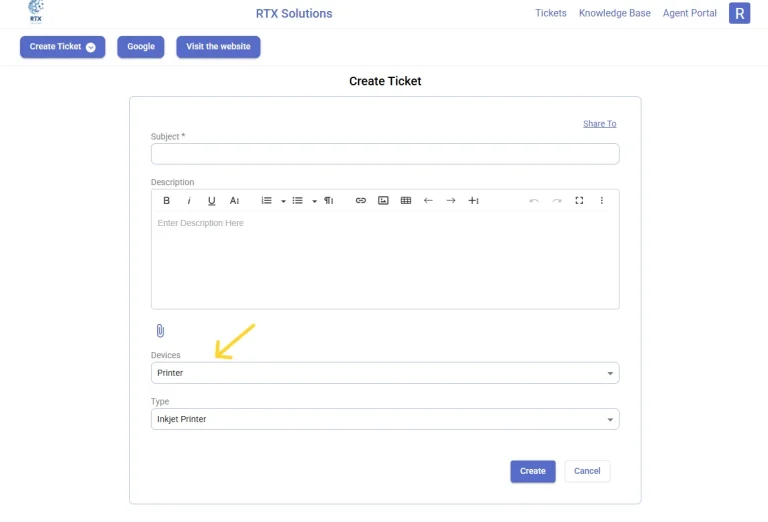Toggle Underline formatting in description editor
The height and width of the screenshot is (522, 768).
212,201
